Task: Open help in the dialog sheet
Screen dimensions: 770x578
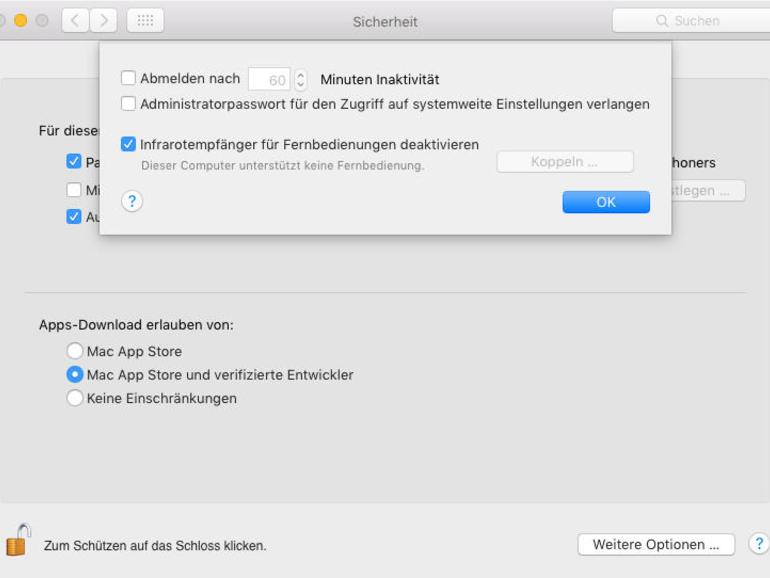Action: click(x=132, y=201)
